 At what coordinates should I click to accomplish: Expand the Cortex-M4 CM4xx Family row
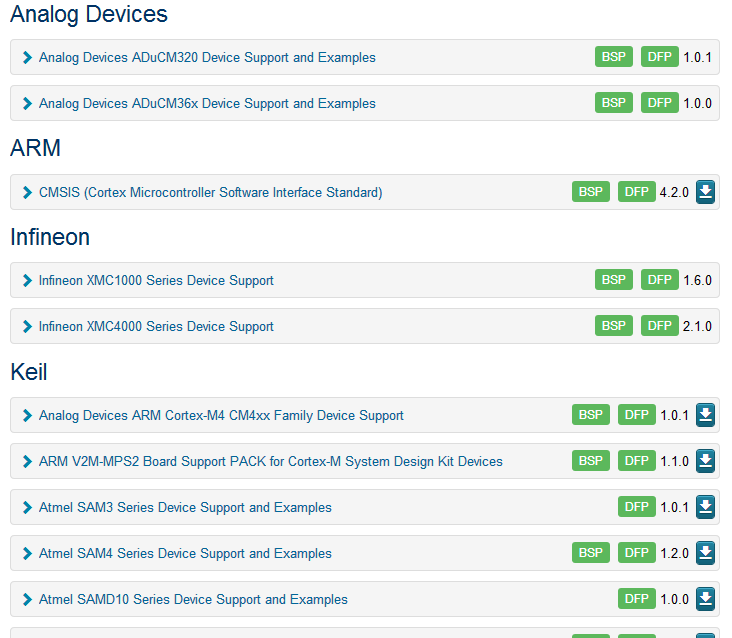coord(28,415)
